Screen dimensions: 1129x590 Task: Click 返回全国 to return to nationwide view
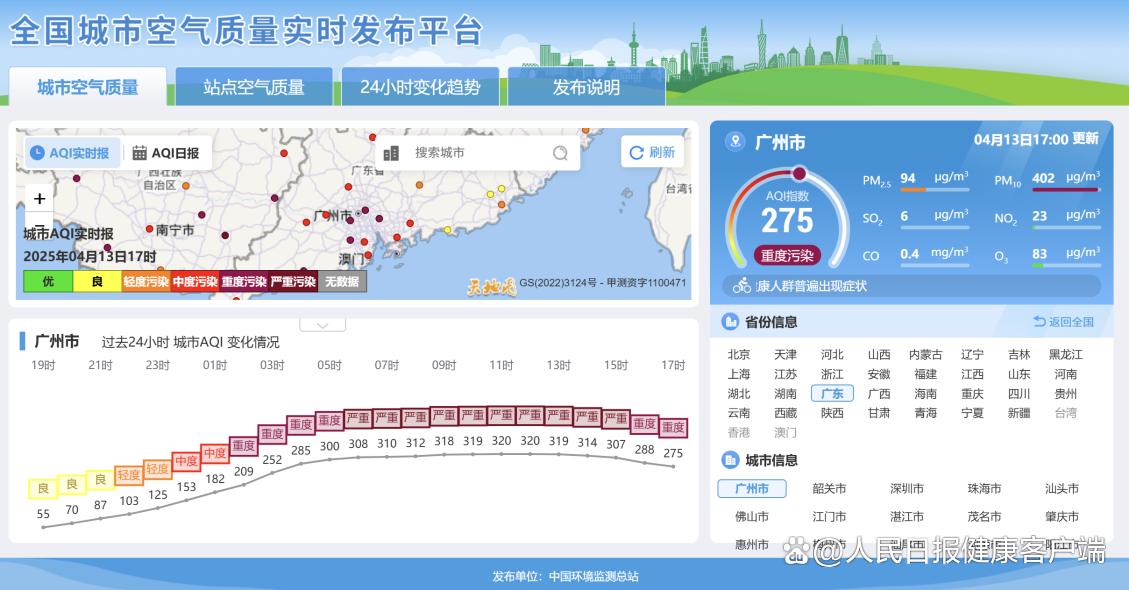1064,322
